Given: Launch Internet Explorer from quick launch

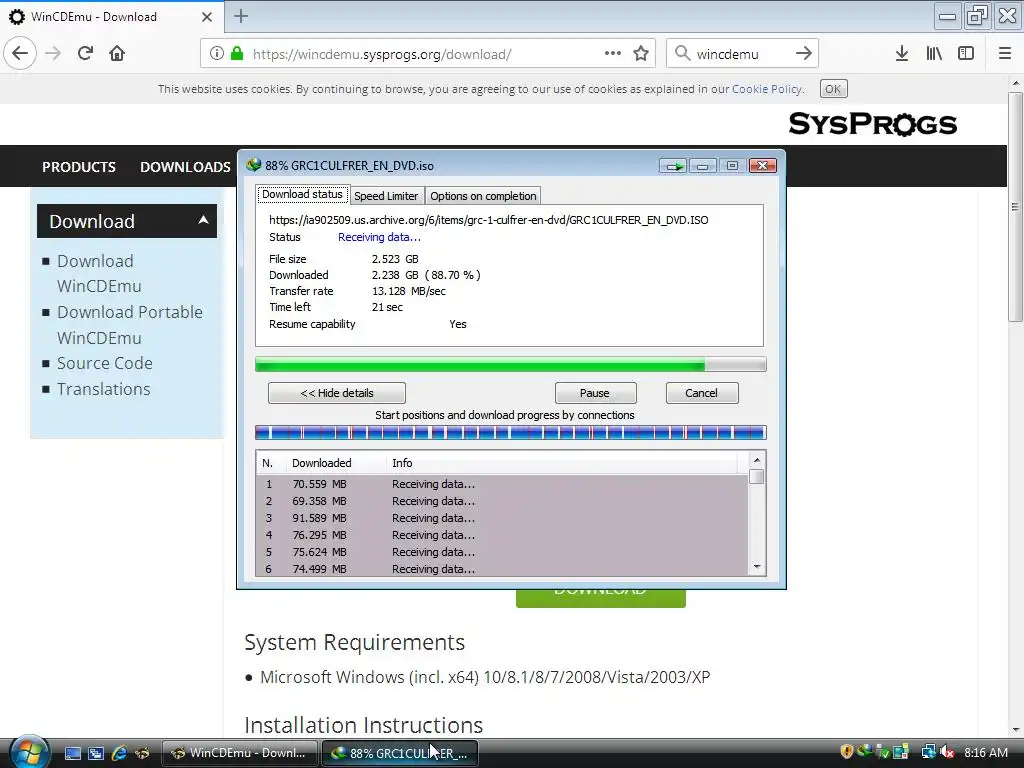Looking at the screenshot, I should [119, 753].
